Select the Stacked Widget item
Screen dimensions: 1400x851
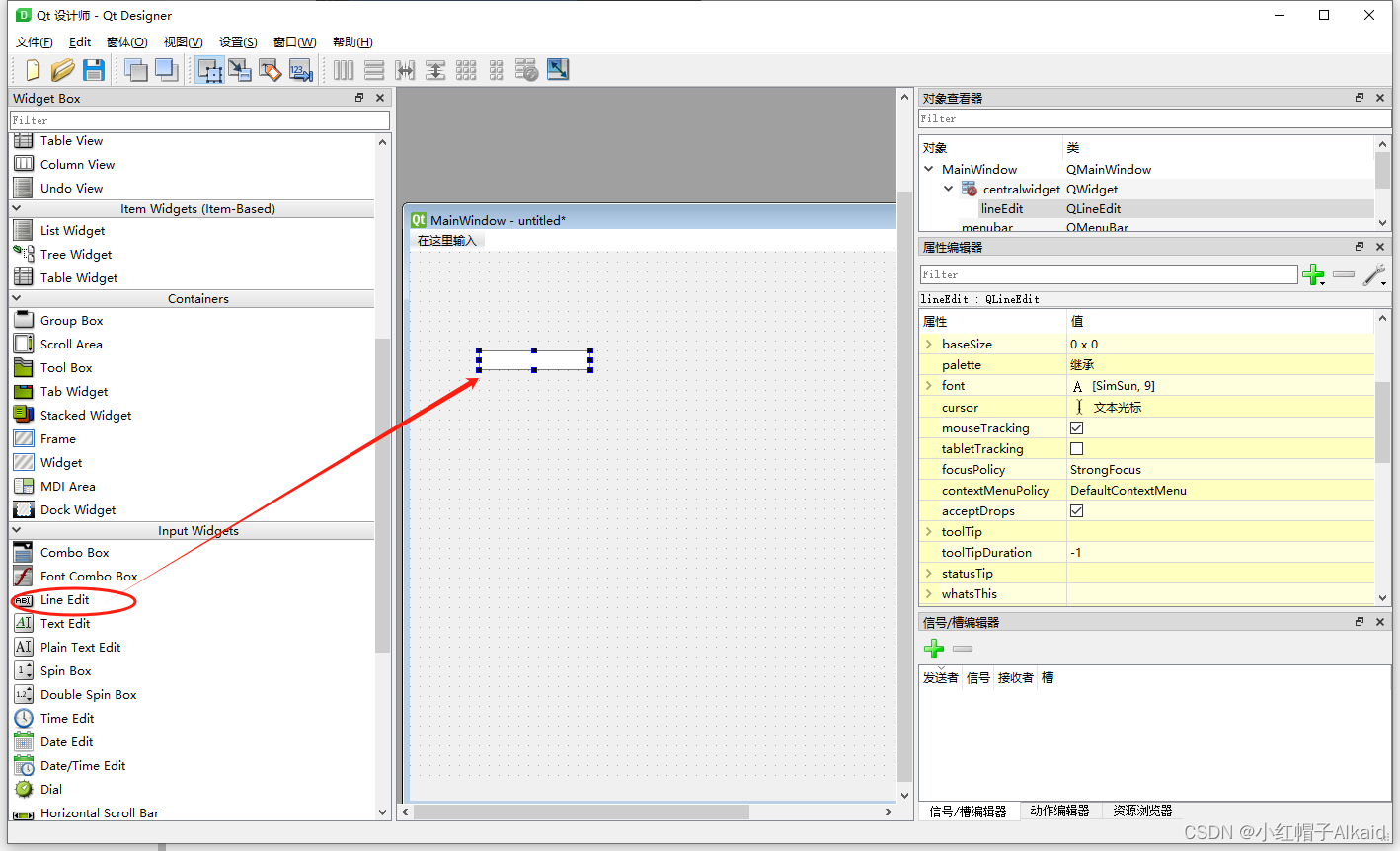tap(86, 416)
